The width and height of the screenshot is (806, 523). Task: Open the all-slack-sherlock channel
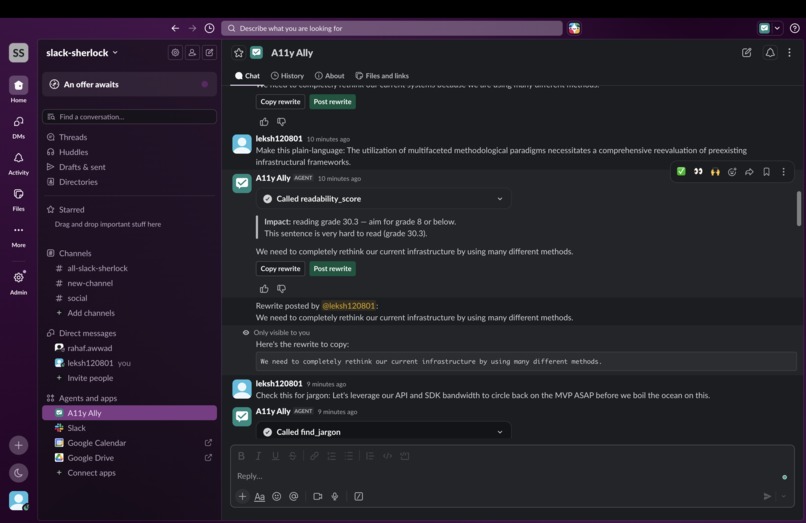[x=97, y=268]
